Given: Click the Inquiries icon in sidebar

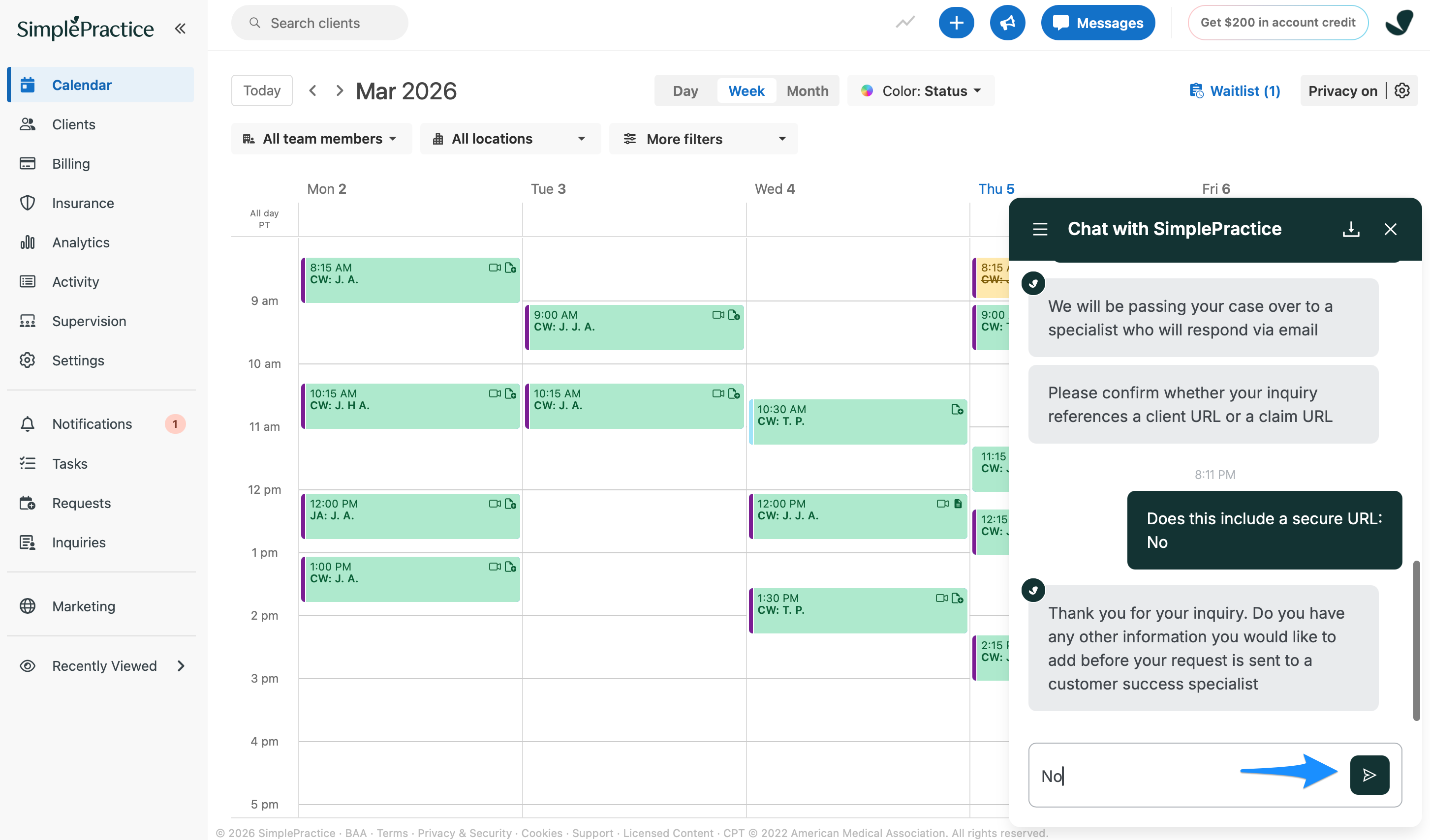Looking at the screenshot, I should tap(27, 542).
